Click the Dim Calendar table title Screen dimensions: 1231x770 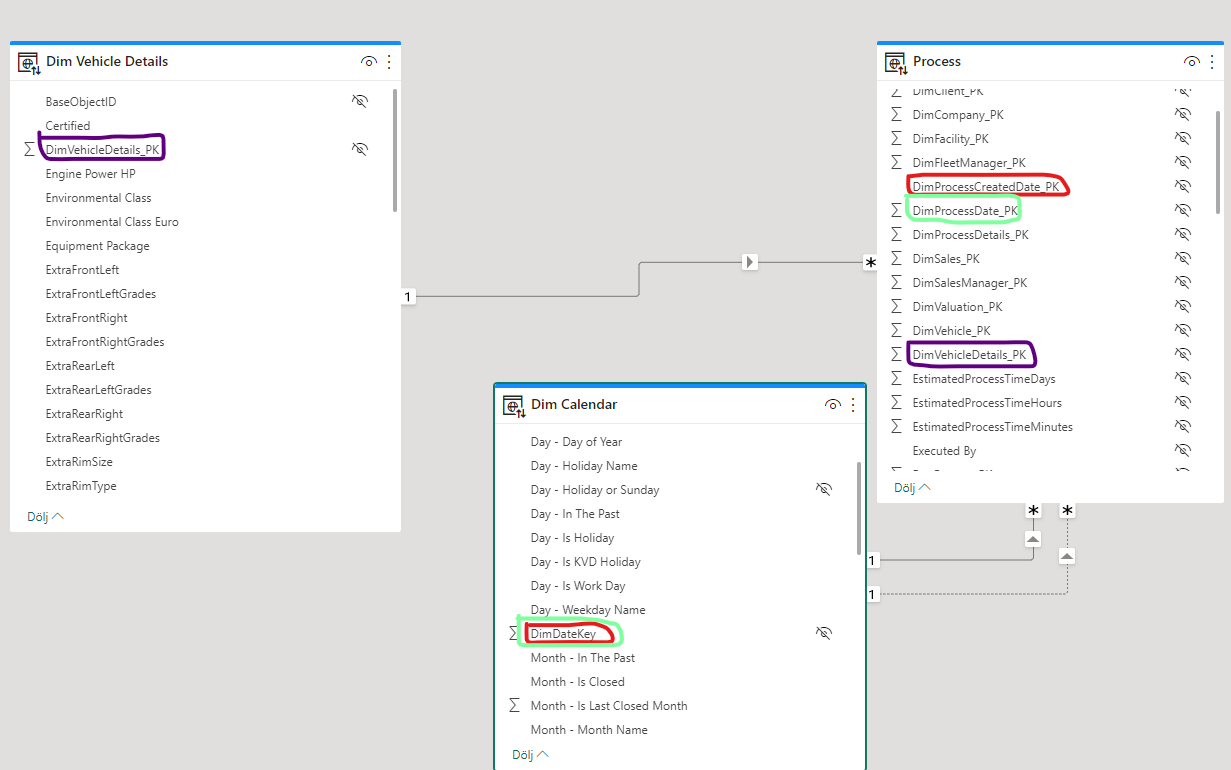574,405
